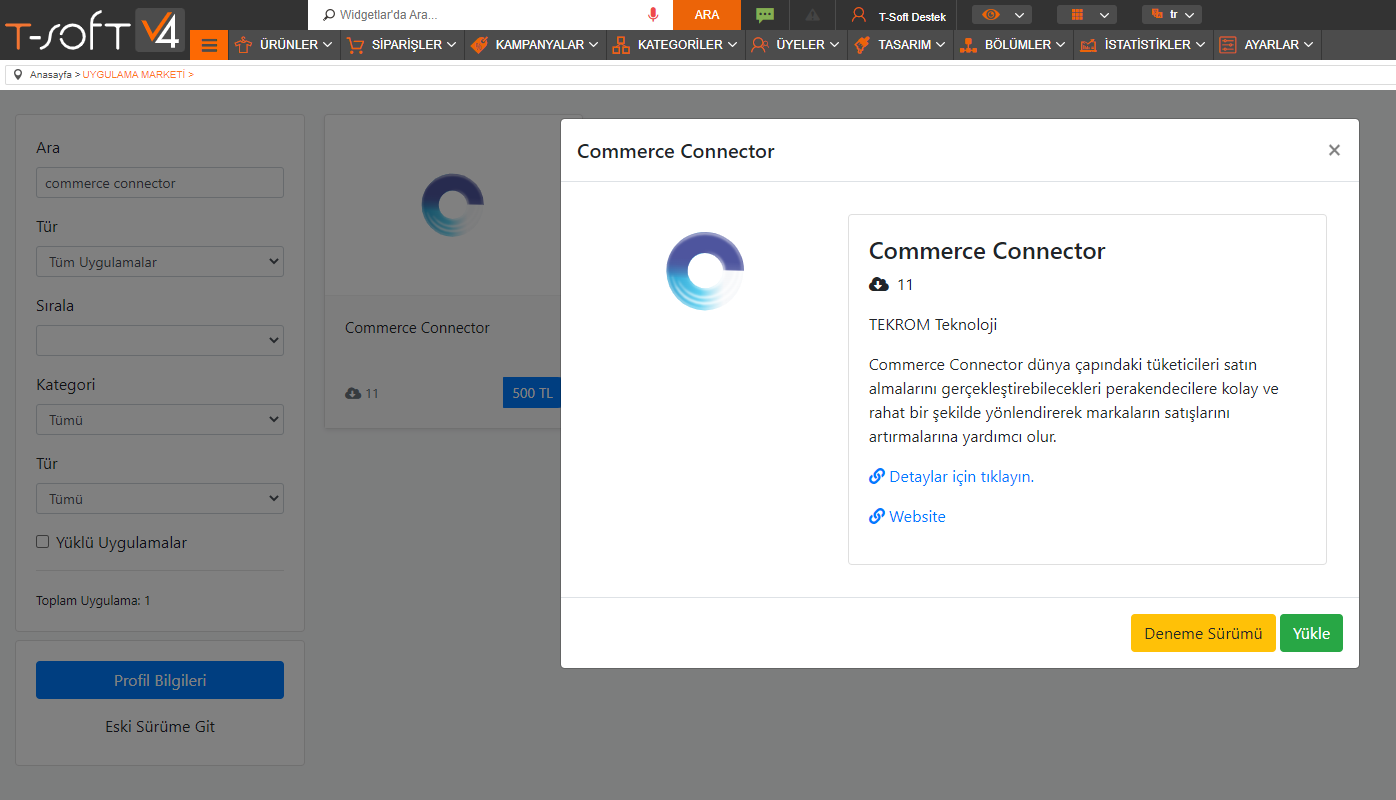Click the TEKROM Teknoloji developer name

coord(933,325)
